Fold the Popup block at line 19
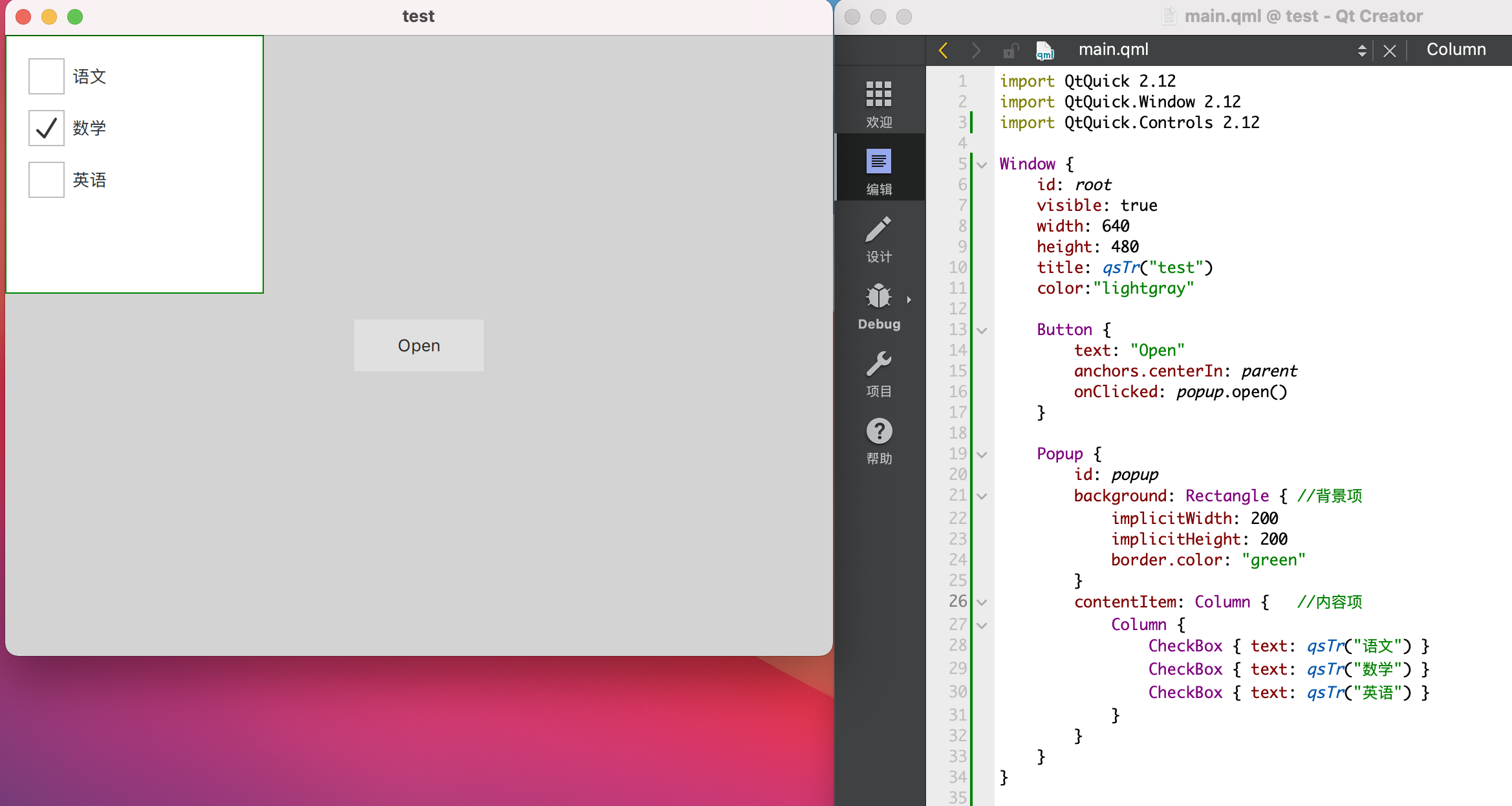Image resolution: width=1512 pixels, height=806 pixels. pyautogui.click(x=982, y=455)
